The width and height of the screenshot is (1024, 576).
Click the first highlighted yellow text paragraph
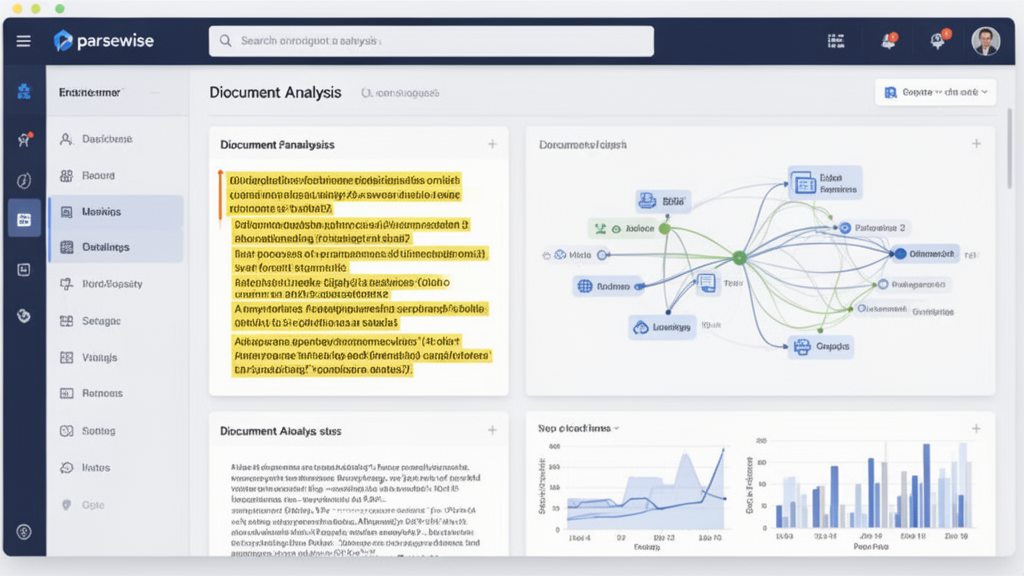(345, 194)
